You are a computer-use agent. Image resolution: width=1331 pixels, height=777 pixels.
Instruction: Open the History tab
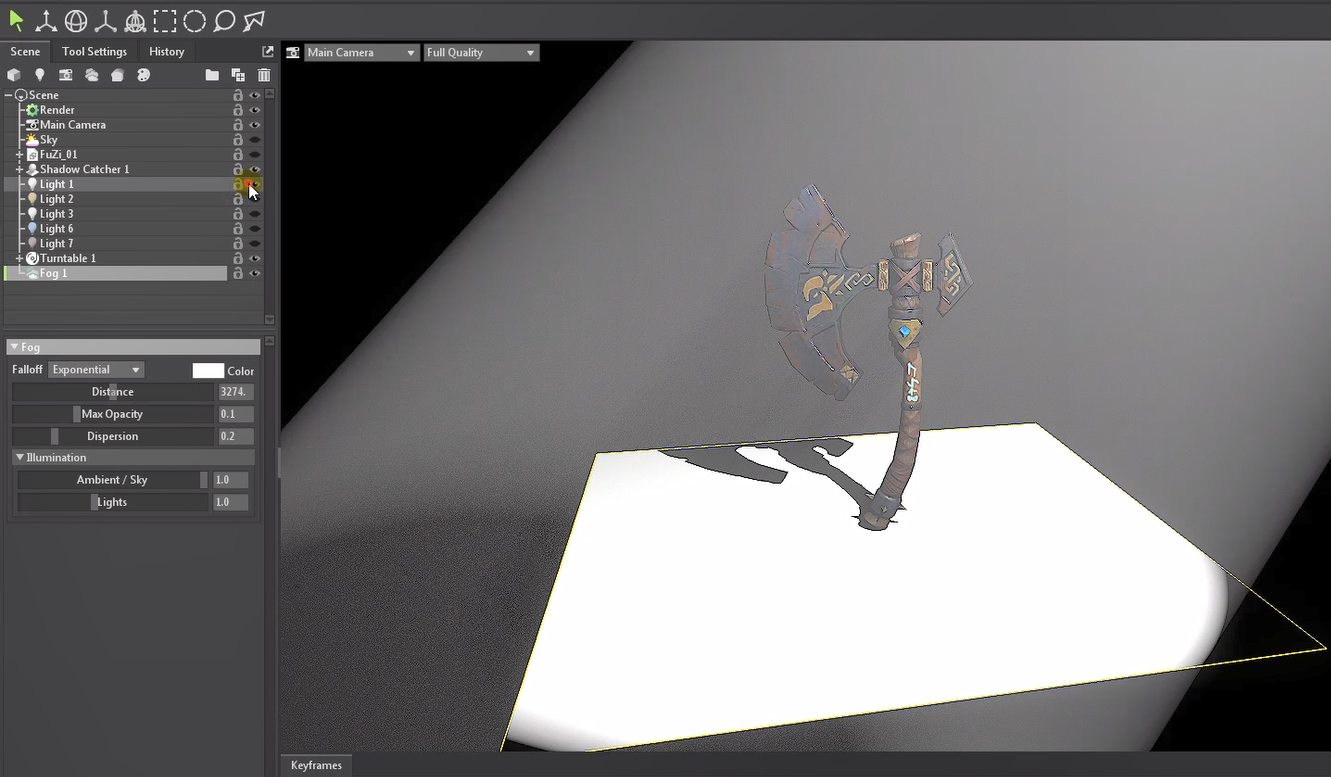166,51
